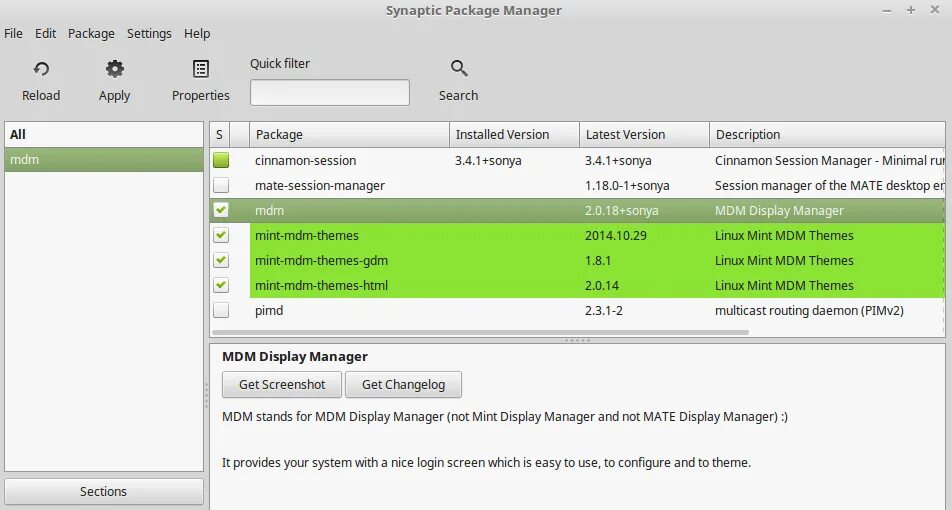Sort by Latest Version column header
This screenshot has width=952, height=510.
[x=644, y=134]
